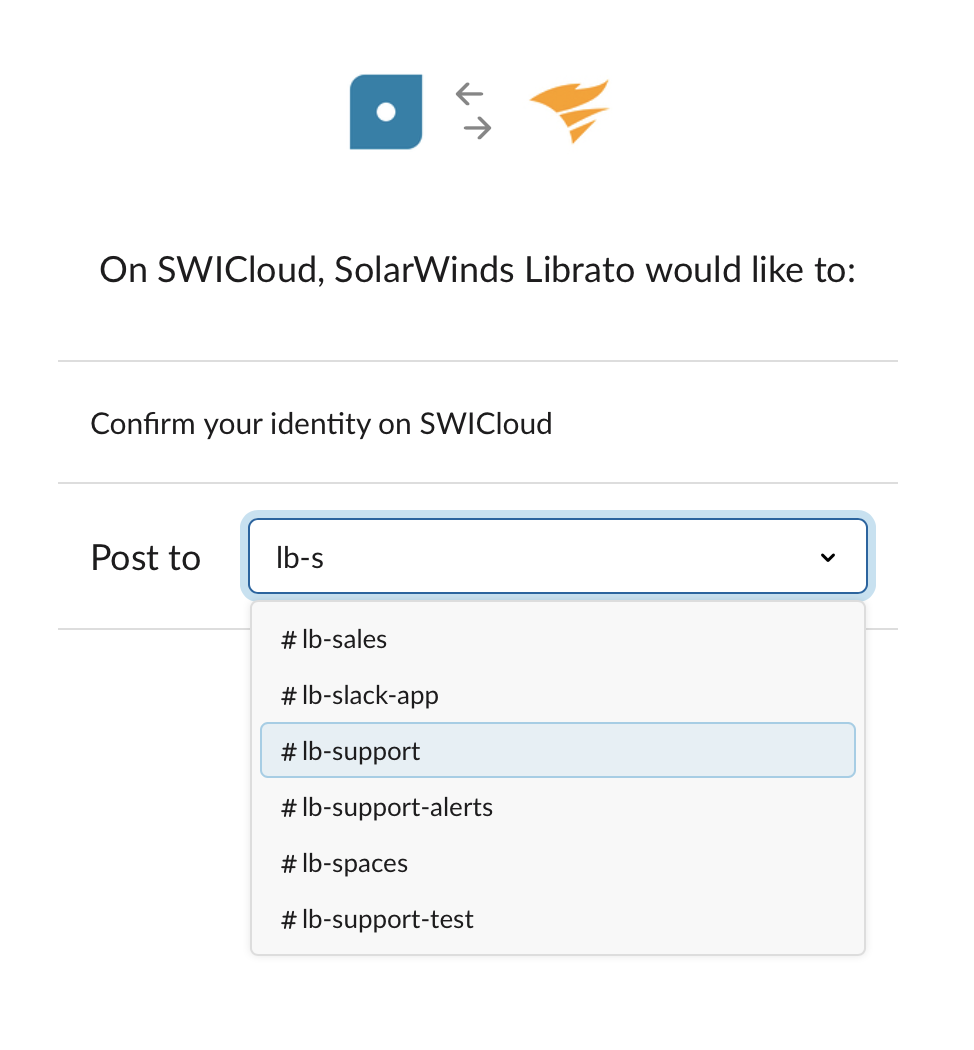Click the blue Librato logo icon
The width and height of the screenshot is (974, 1050).
pos(385,113)
